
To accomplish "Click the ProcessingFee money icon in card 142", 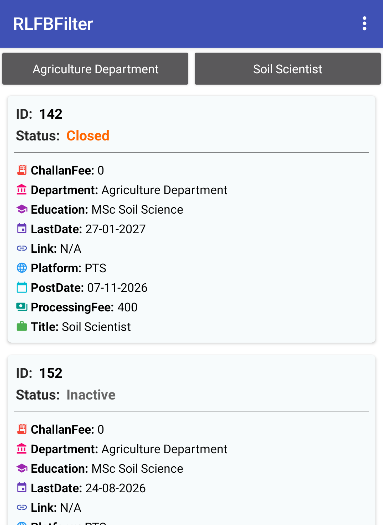I will pyautogui.click(x=22, y=307).
